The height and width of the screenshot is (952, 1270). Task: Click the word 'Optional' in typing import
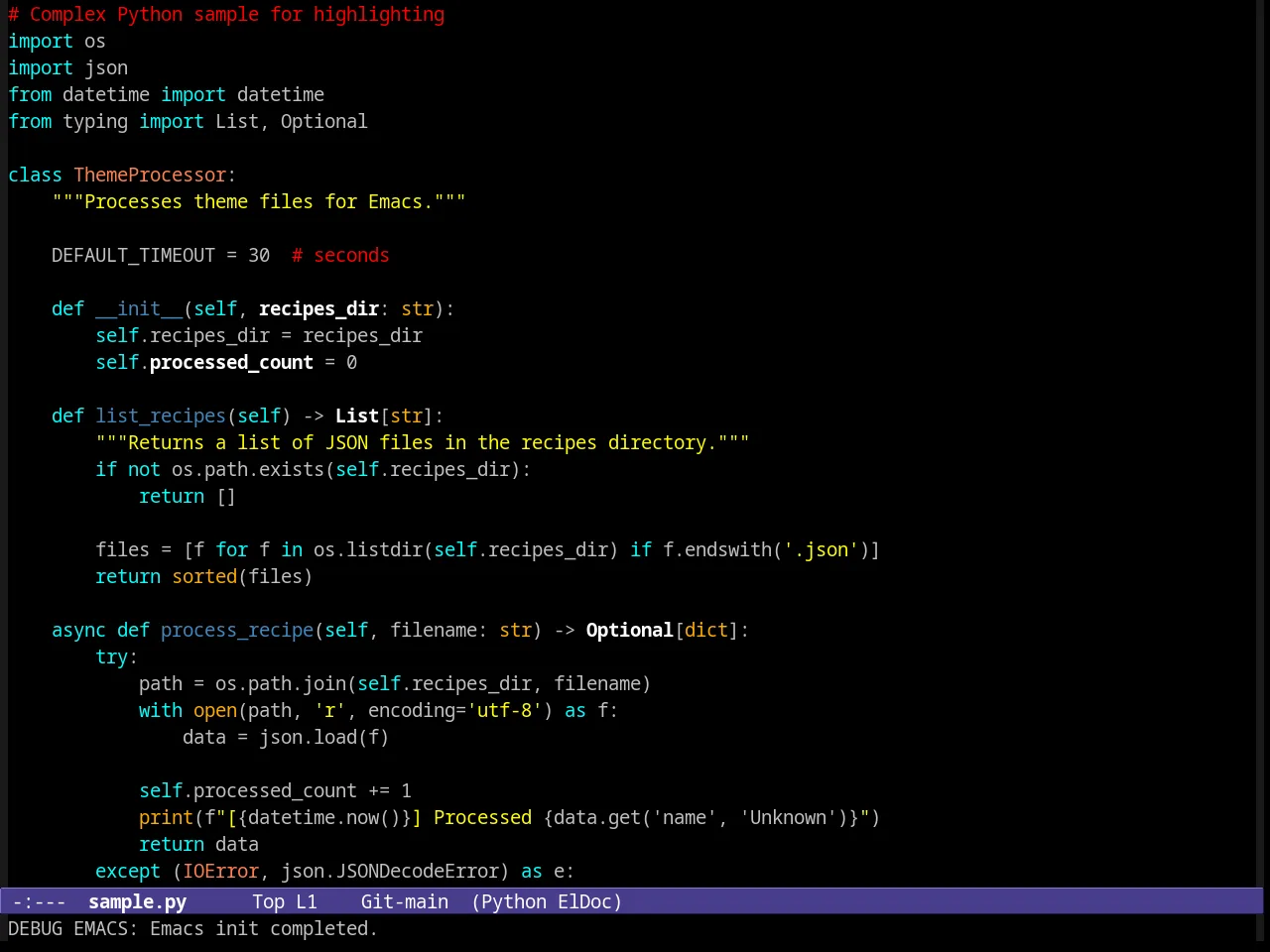[323, 121]
